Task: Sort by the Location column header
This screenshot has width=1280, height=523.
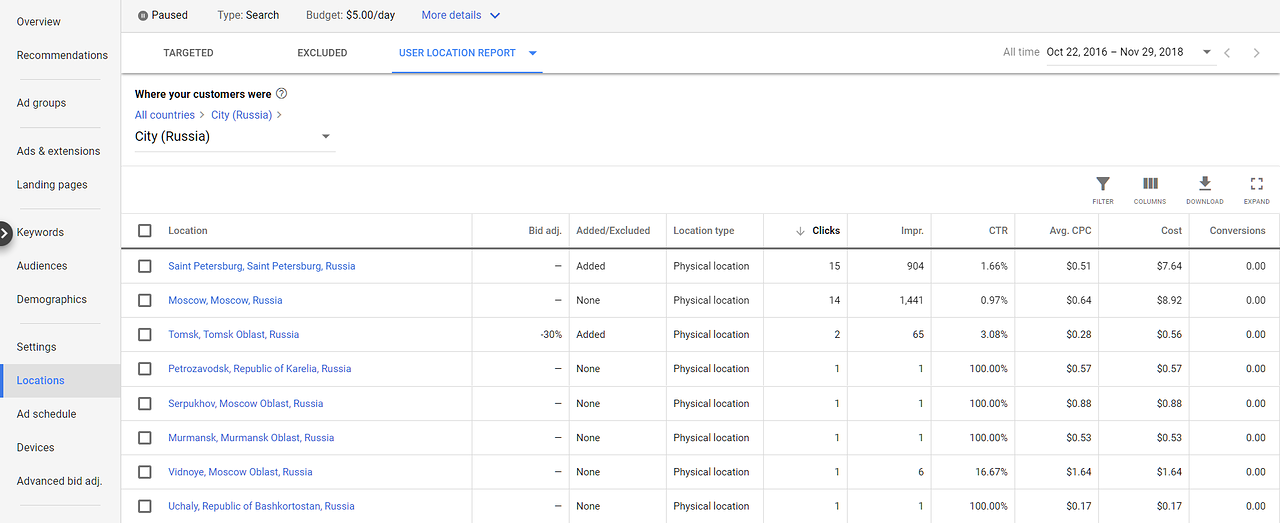Action: pyautogui.click(x=188, y=231)
